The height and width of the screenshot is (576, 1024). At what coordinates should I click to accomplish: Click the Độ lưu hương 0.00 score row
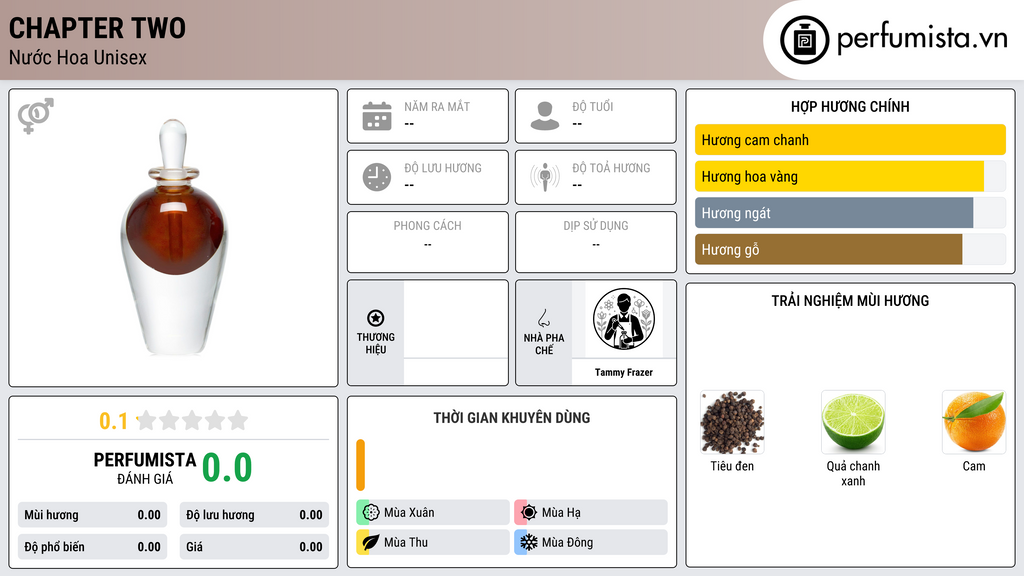[254, 515]
